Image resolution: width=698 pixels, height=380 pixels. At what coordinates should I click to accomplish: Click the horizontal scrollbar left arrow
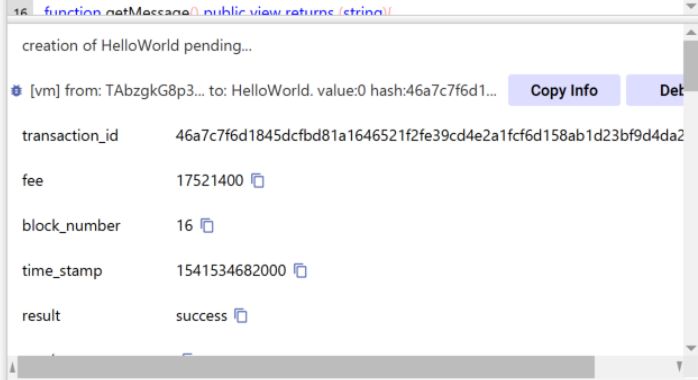pyautogui.click(x=12, y=367)
